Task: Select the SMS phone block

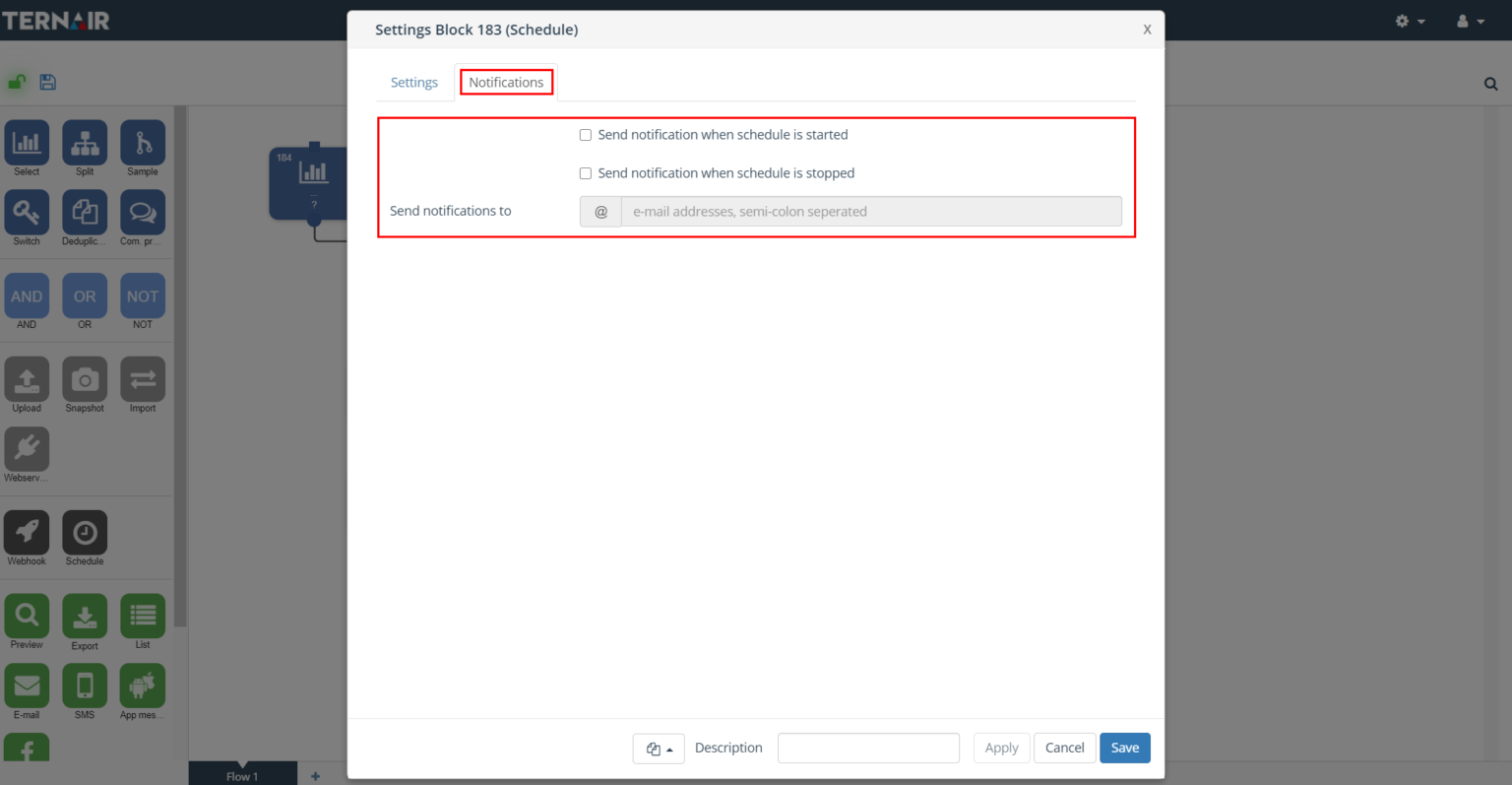Action: coord(85,686)
